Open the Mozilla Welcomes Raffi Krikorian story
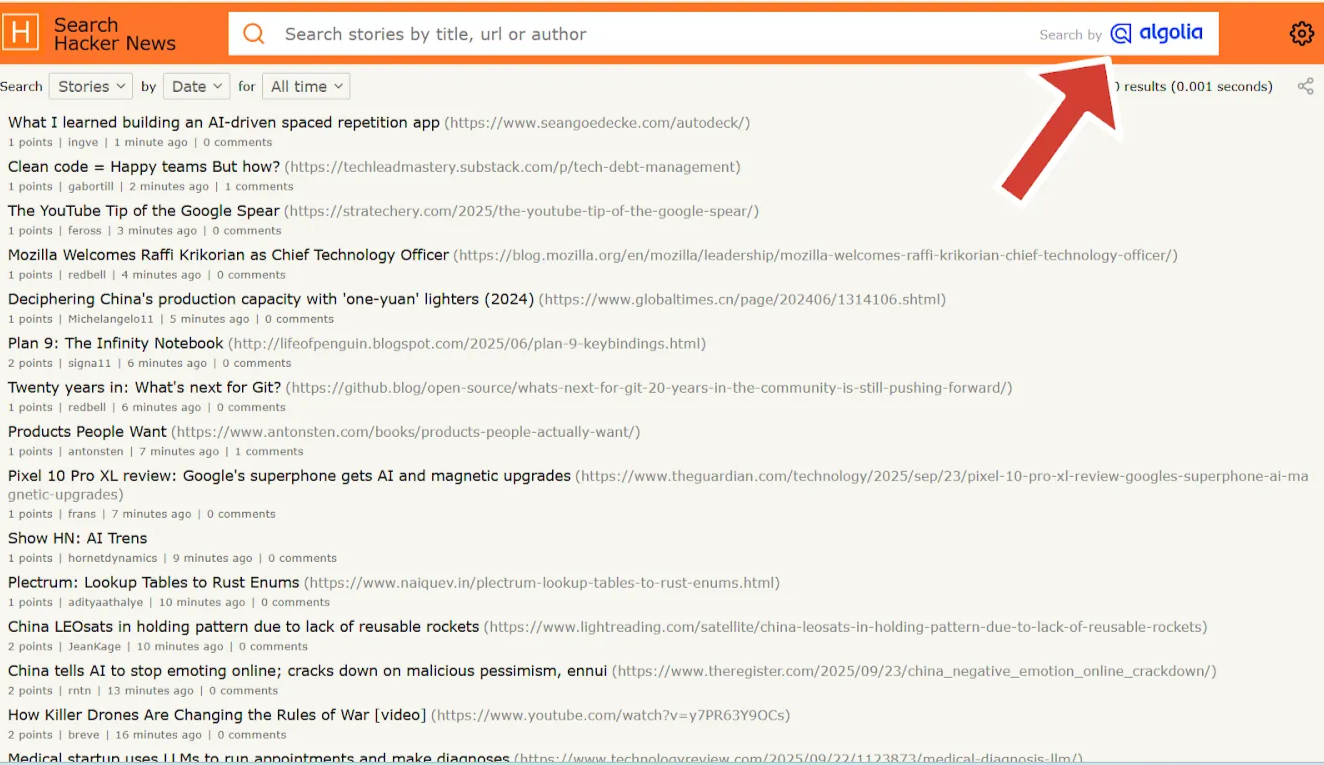 point(228,254)
